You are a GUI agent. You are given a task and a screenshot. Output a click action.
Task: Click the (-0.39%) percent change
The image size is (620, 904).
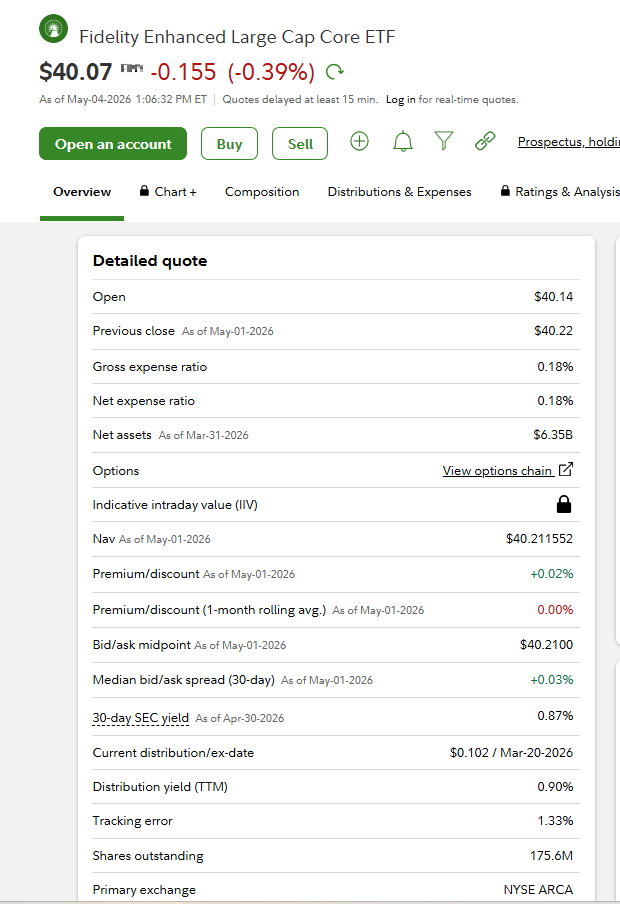[271, 72]
